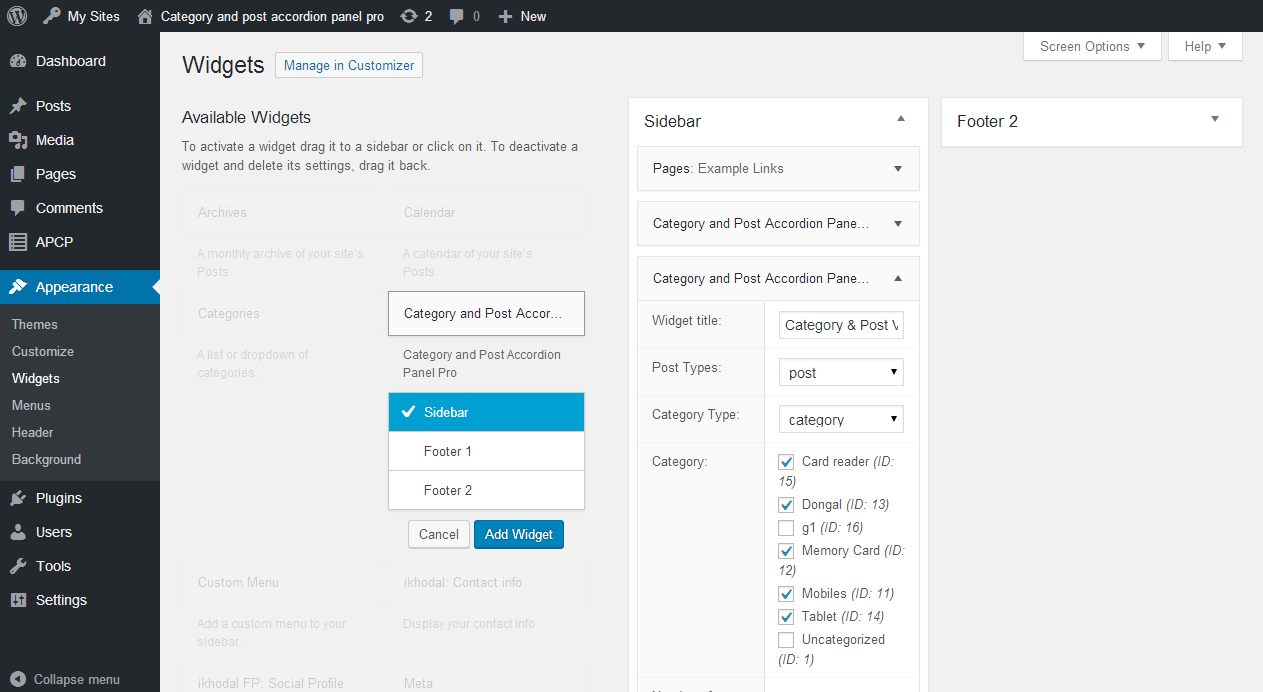The width and height of the screenshot is (1263, 692).
Task: Click the Custom Menu available widget
Action: point(281,582)
